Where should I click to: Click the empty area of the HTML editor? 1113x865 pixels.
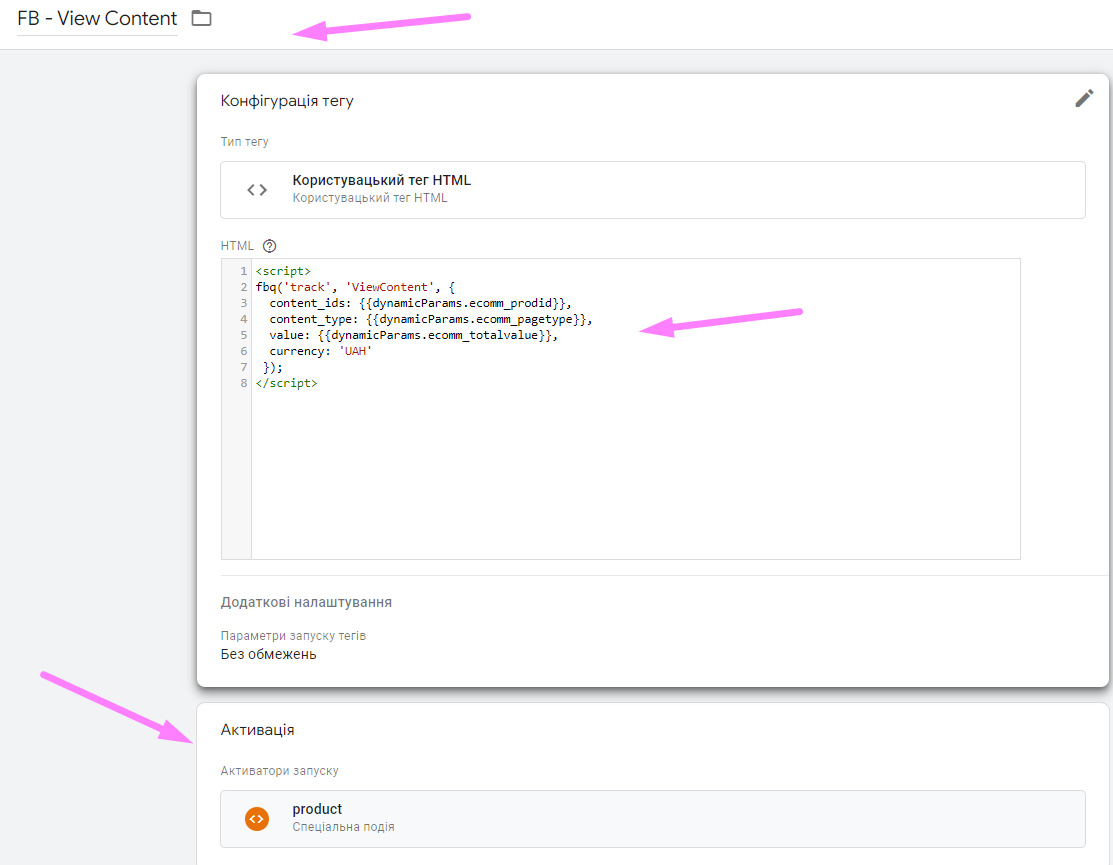click(x=634, y=470)
